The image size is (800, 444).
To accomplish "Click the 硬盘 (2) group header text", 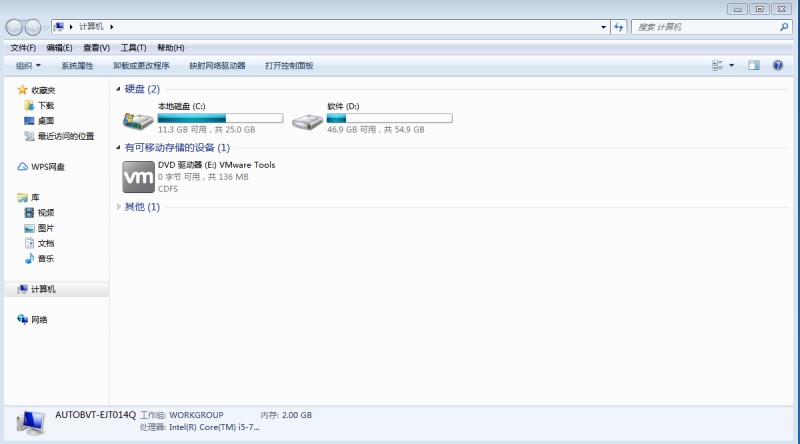I will click(x=142, y=89).
